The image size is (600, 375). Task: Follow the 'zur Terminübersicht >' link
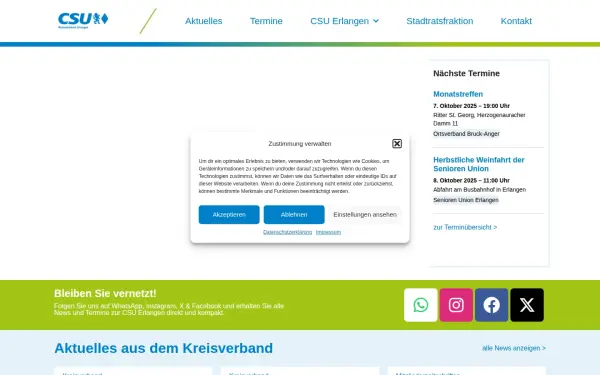[x=465, y=227]
